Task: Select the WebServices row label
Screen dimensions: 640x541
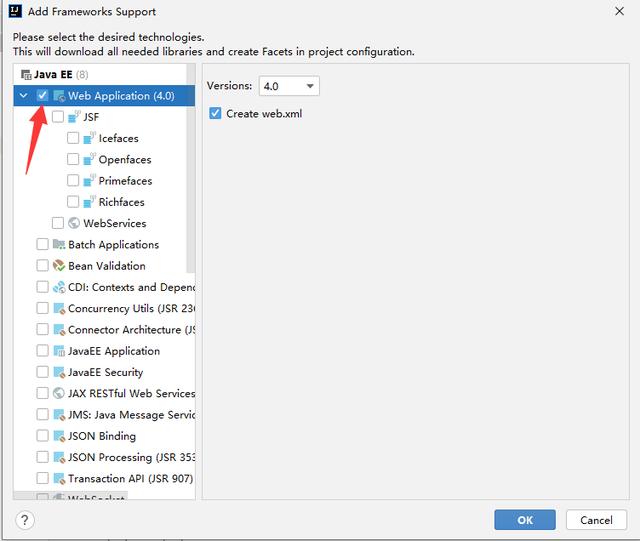Action: tap(115, 223)
